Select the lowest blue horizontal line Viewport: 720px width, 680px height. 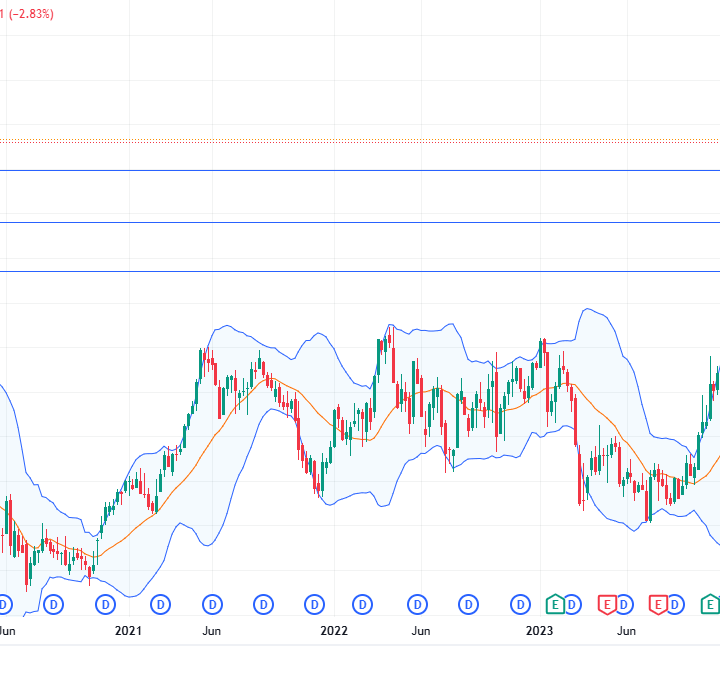point(360,271)
